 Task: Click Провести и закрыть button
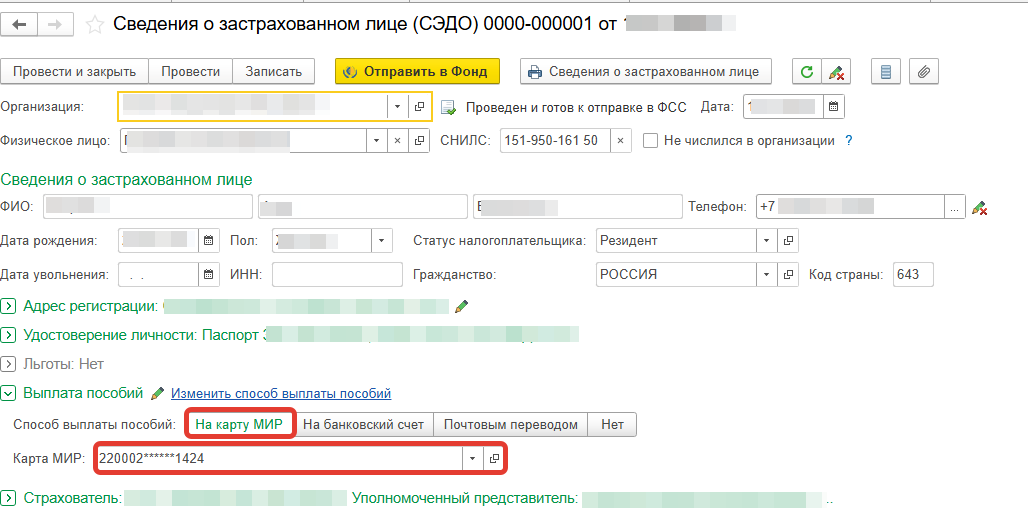pyautogui.click(x=74, y=71)
